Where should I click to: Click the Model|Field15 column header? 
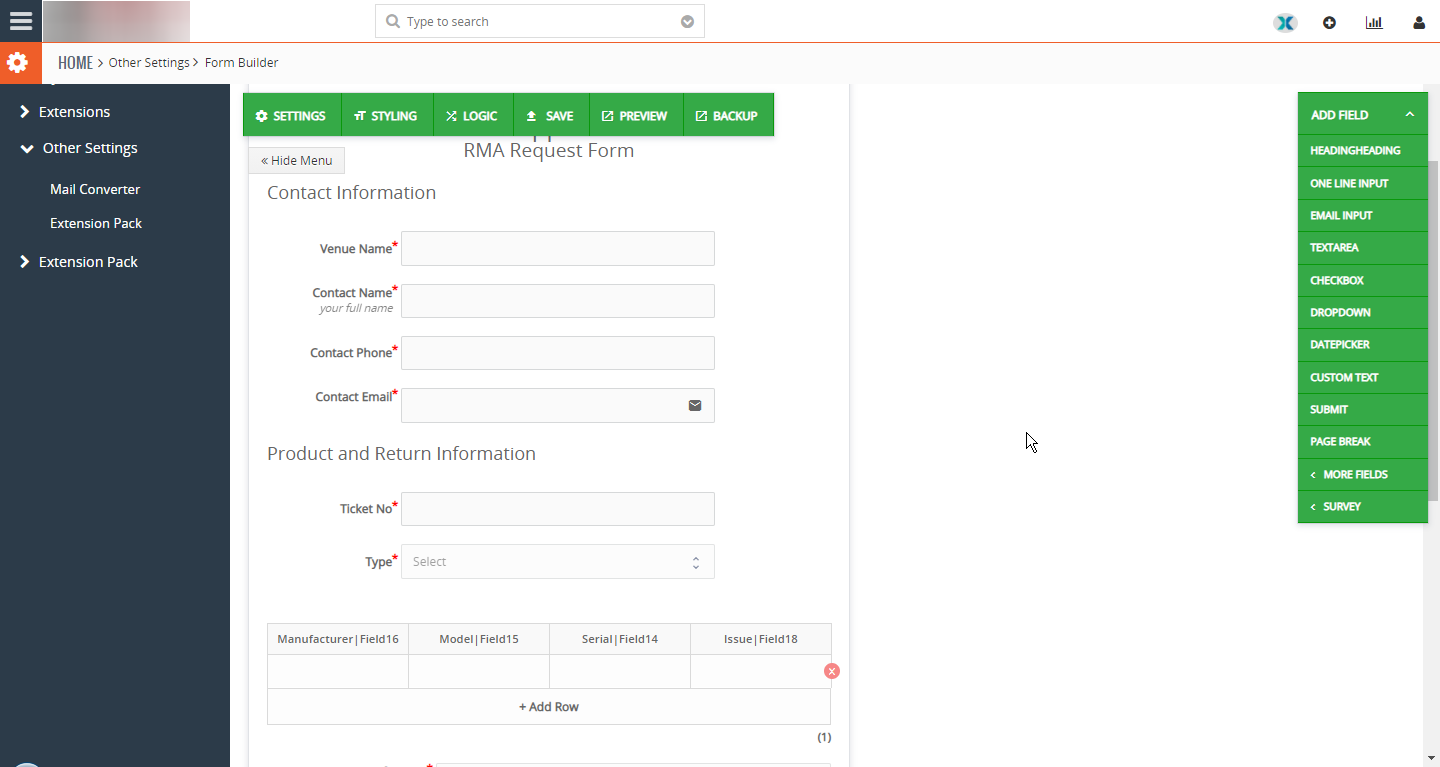click(x=479, y=639)
